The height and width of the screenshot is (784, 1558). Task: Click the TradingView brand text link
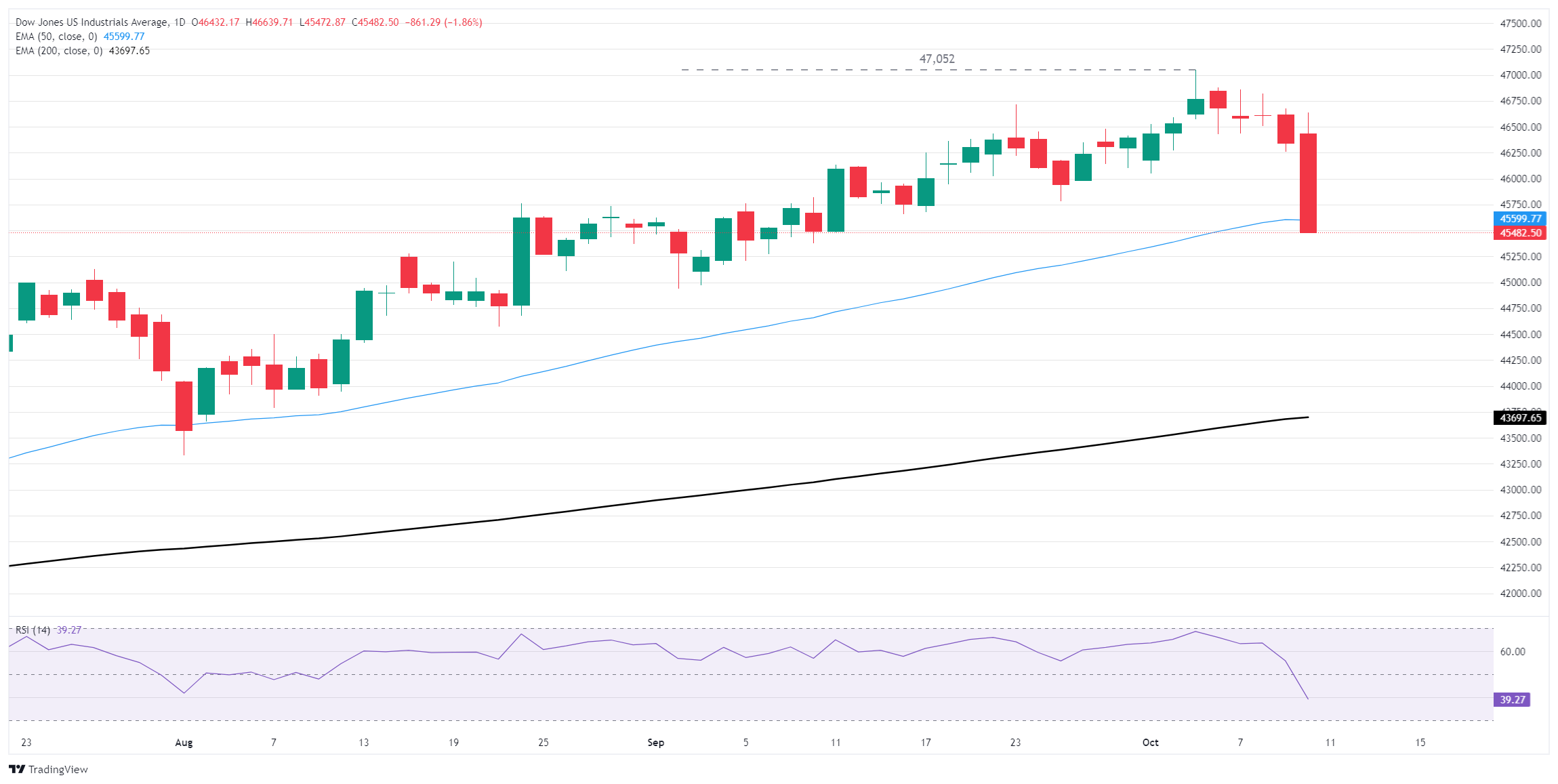(58, 770)
